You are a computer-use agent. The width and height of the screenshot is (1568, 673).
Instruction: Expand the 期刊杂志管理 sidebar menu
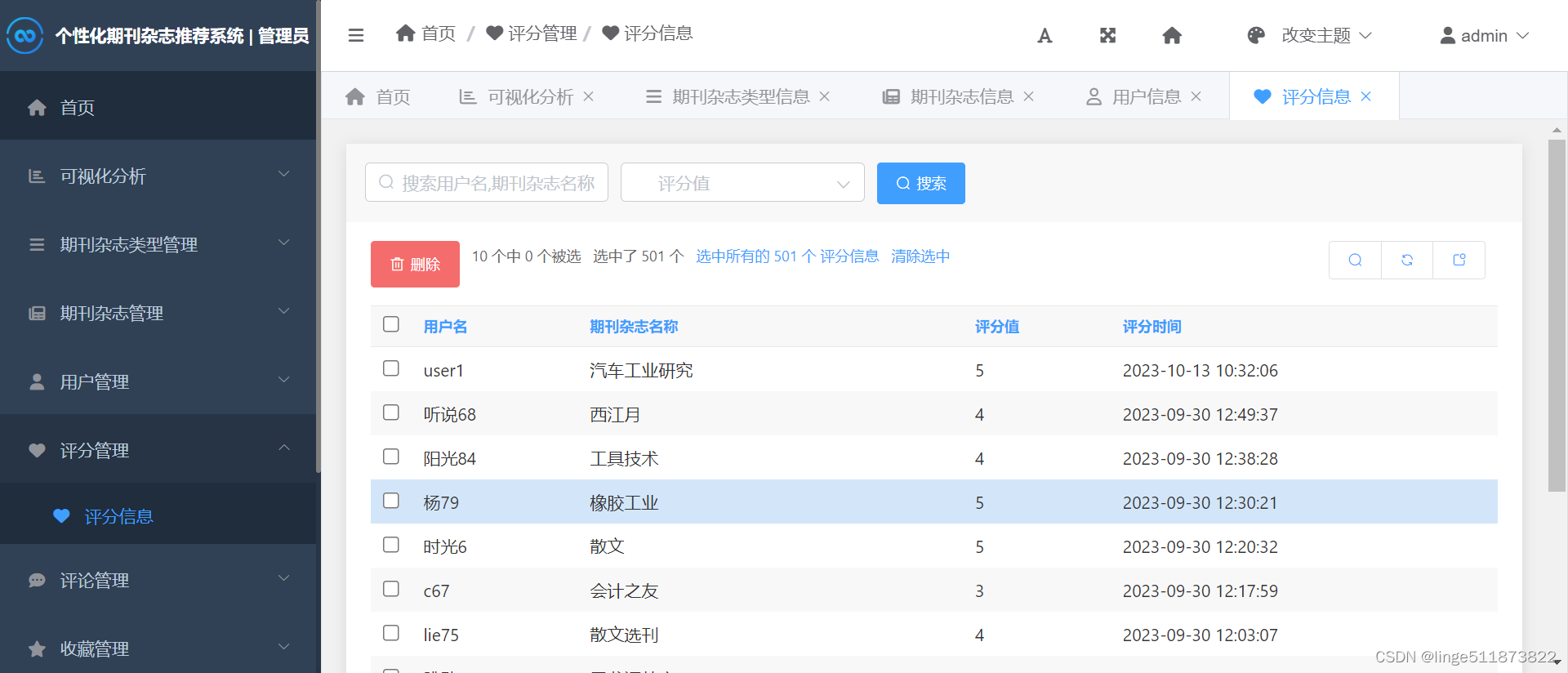coord(284,311)
